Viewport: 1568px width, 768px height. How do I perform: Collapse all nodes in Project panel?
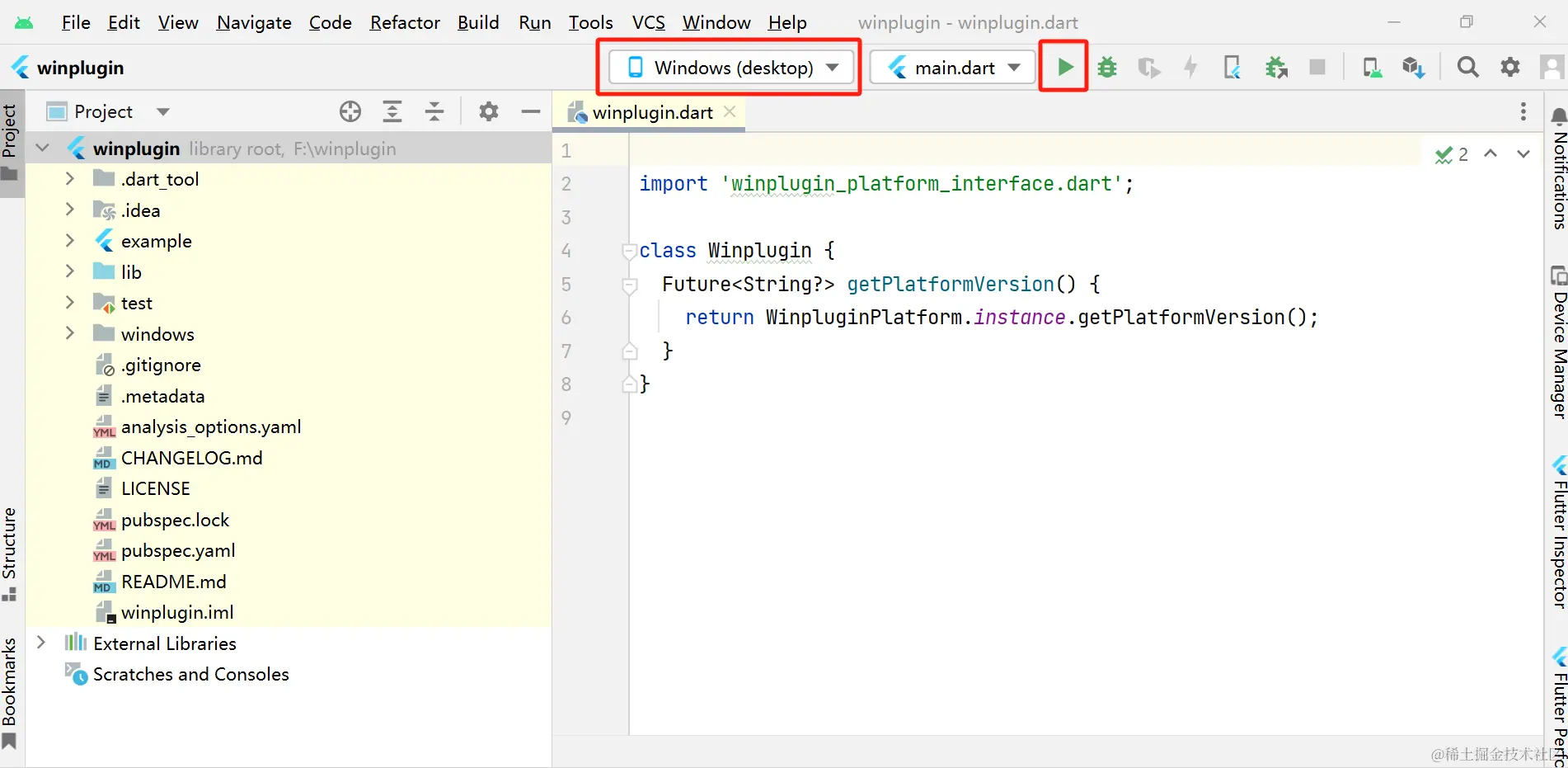pos(434,111)
